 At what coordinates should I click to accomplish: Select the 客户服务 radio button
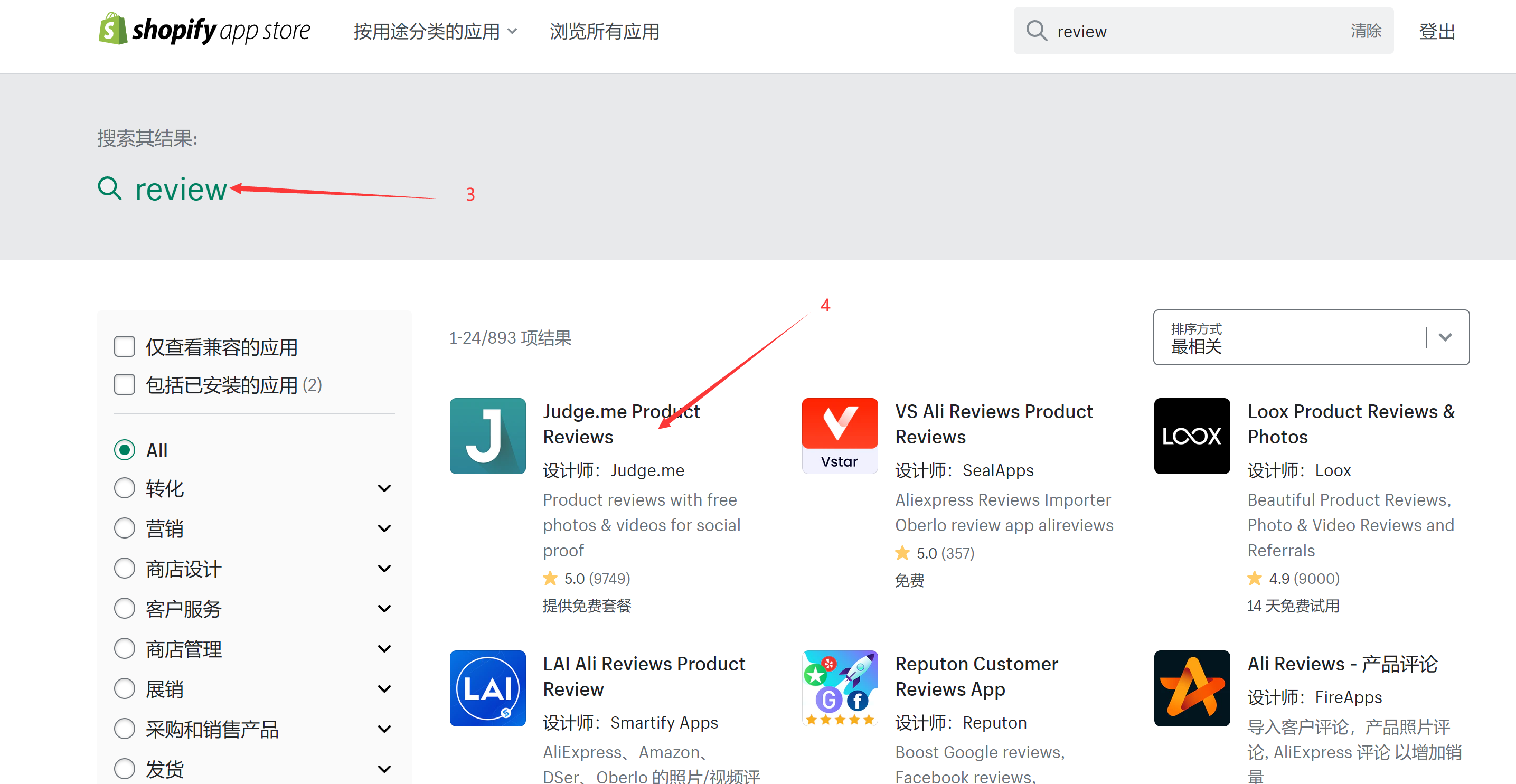pyautogui.click(x=124, y=608)
